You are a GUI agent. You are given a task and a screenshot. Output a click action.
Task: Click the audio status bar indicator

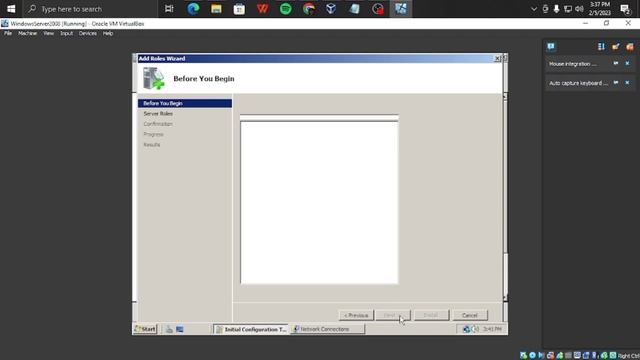(541, 356)
